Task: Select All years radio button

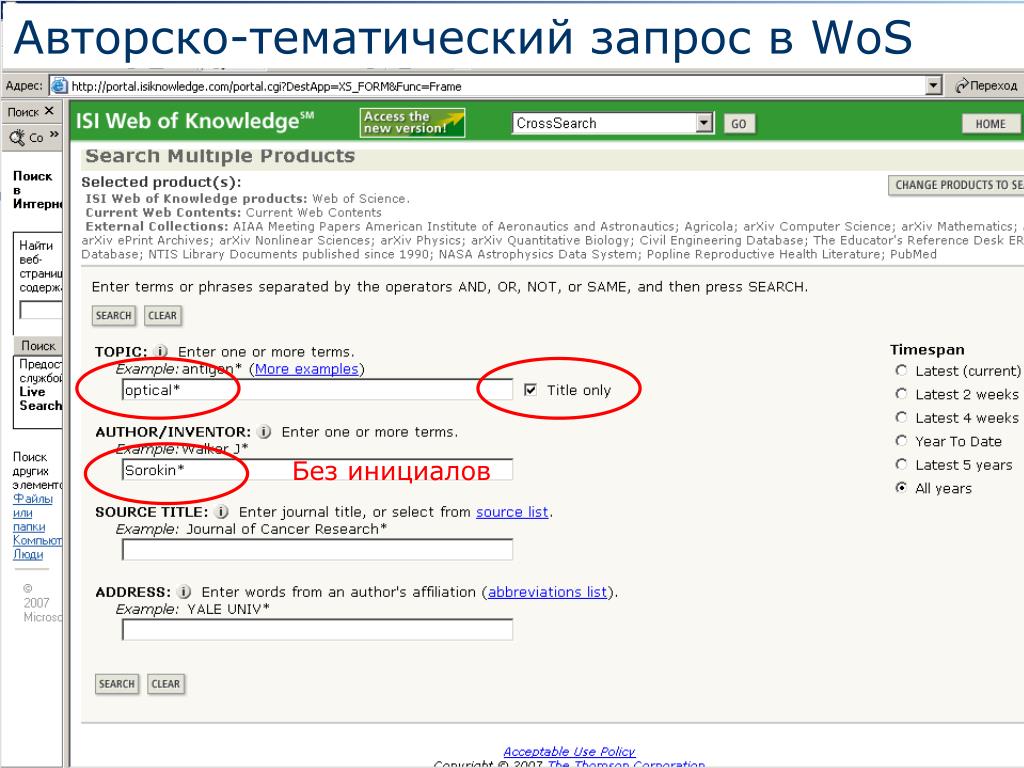Action: (901, 488)
